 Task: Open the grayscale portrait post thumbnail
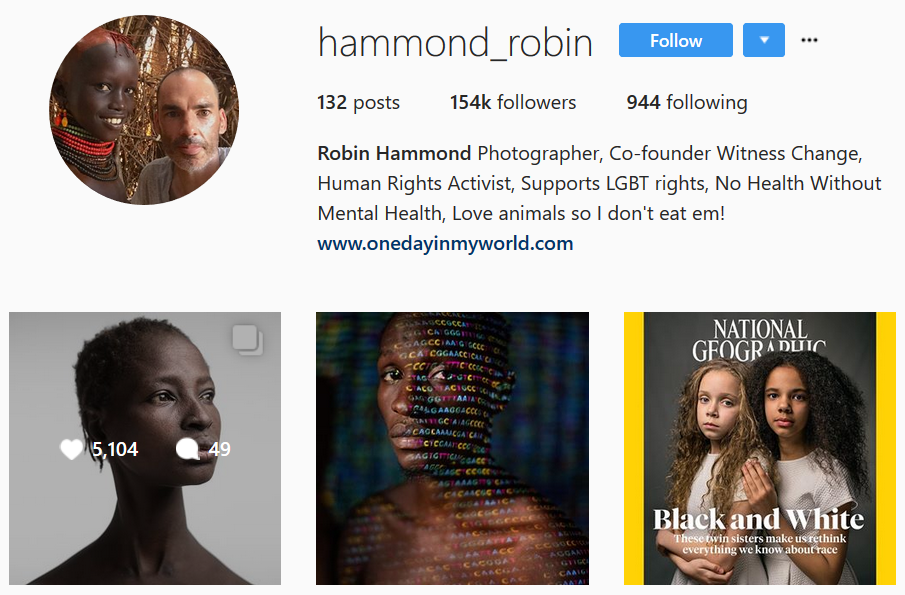145,448
